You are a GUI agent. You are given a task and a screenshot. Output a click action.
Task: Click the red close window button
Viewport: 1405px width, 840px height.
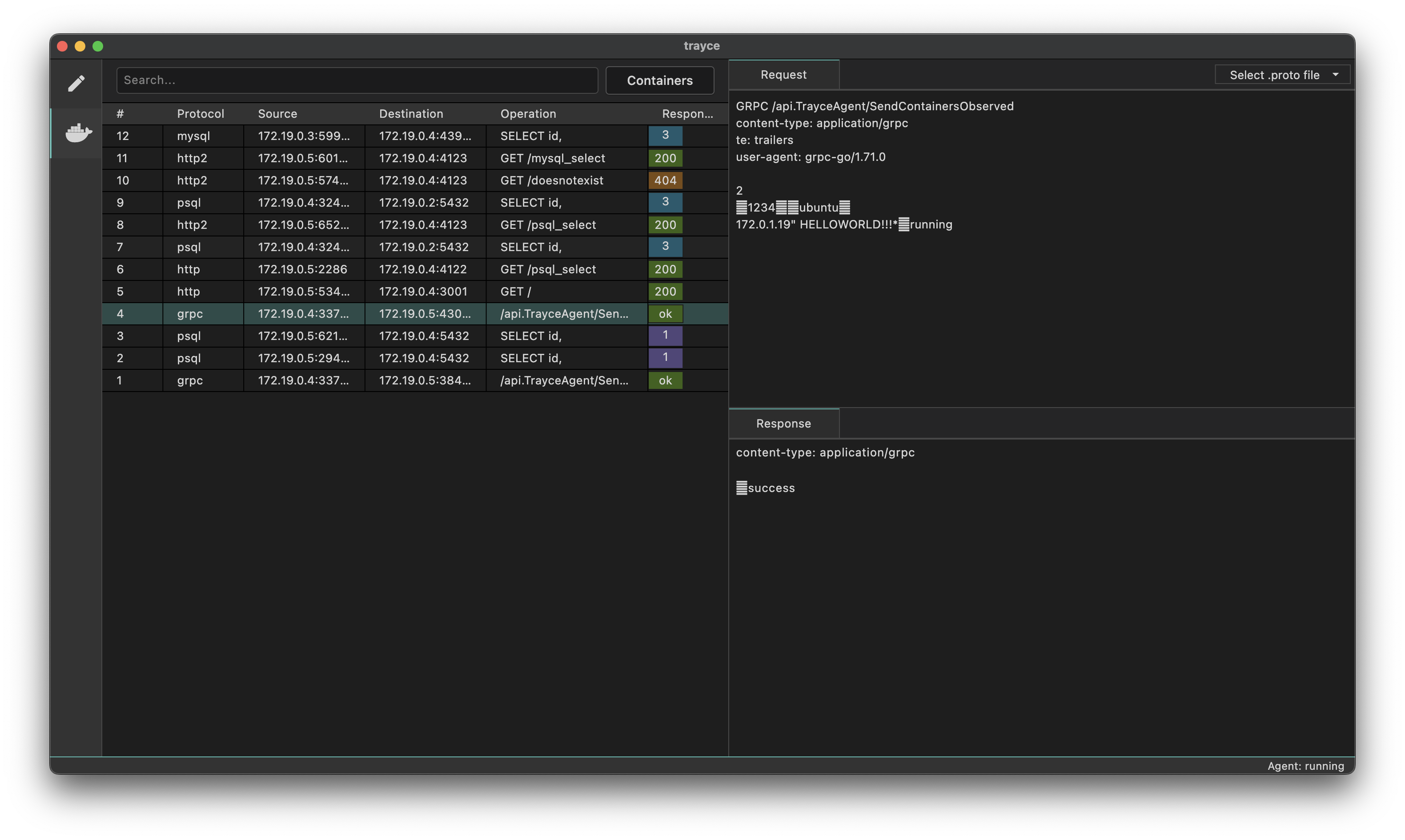coord(63,46)
